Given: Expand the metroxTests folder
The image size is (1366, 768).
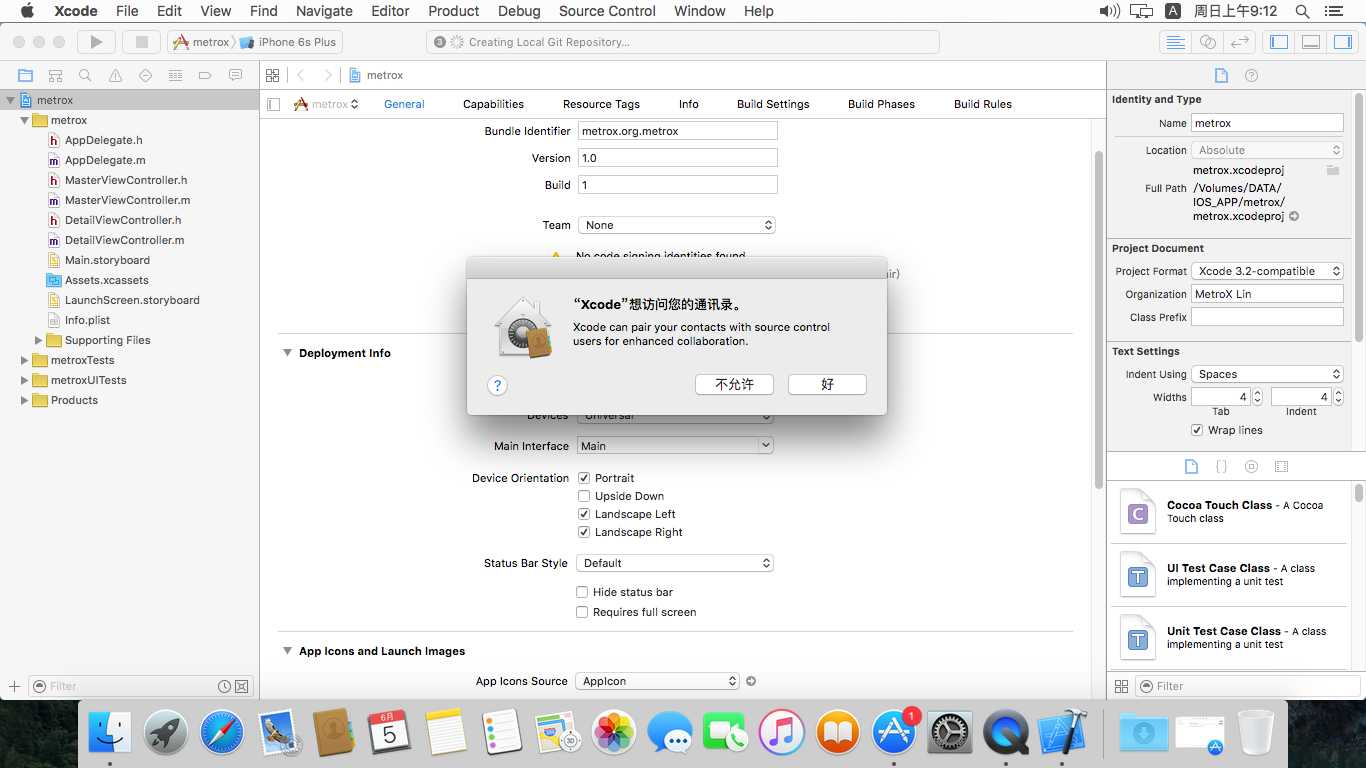Looking at the screenshot, I should [25, 360].
